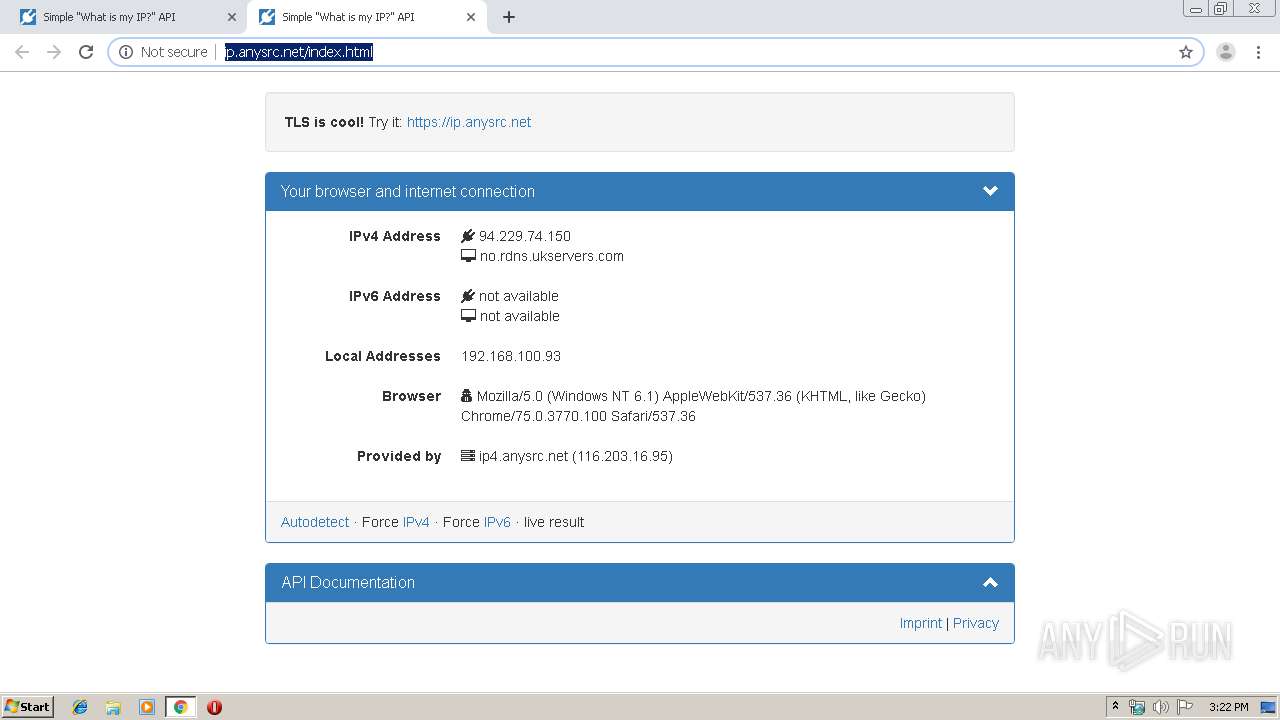Click the 3:22 PM taskbar clock

point(1228,707)
